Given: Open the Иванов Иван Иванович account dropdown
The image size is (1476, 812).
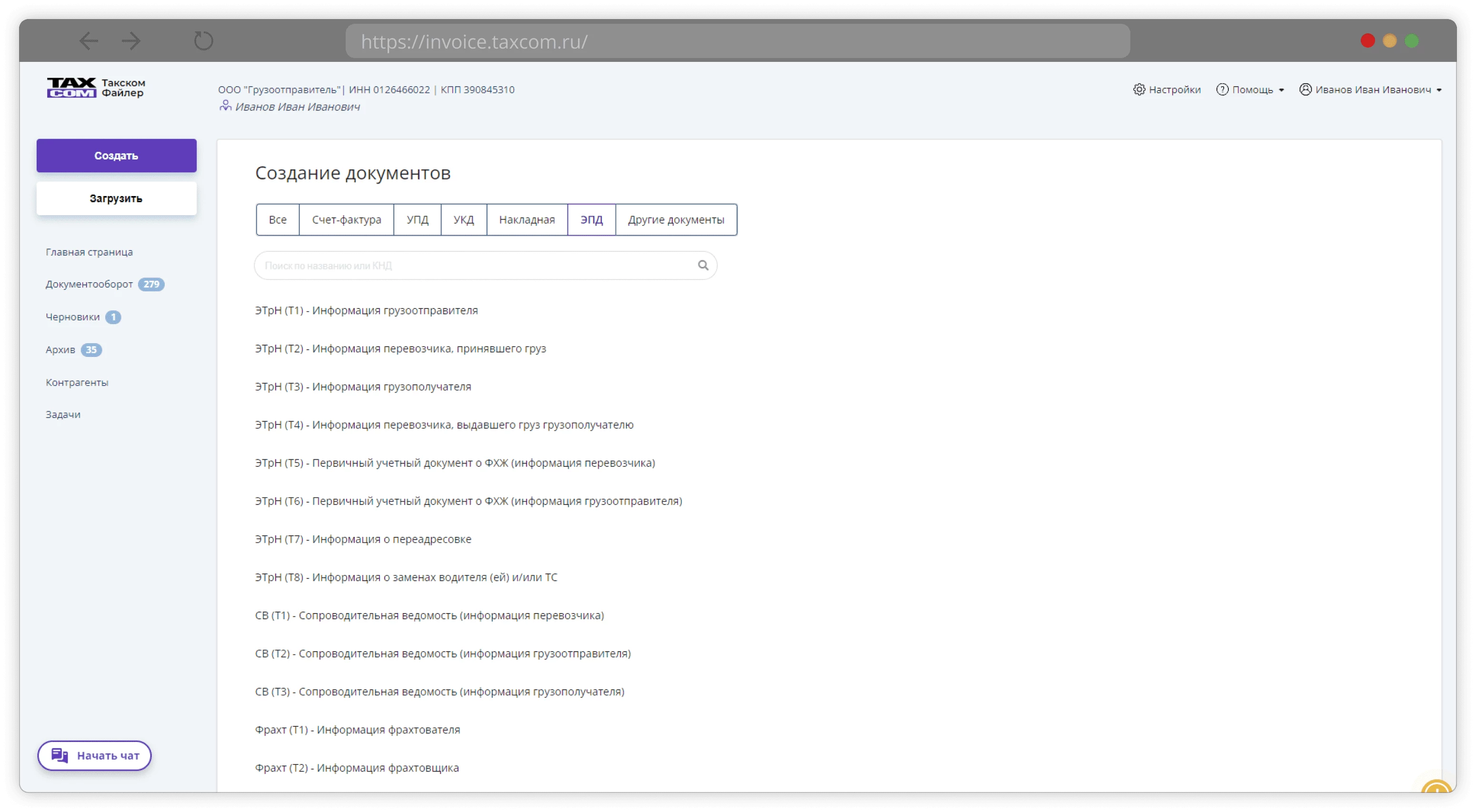Looking at the screenshot, I should click(1370, 89).
